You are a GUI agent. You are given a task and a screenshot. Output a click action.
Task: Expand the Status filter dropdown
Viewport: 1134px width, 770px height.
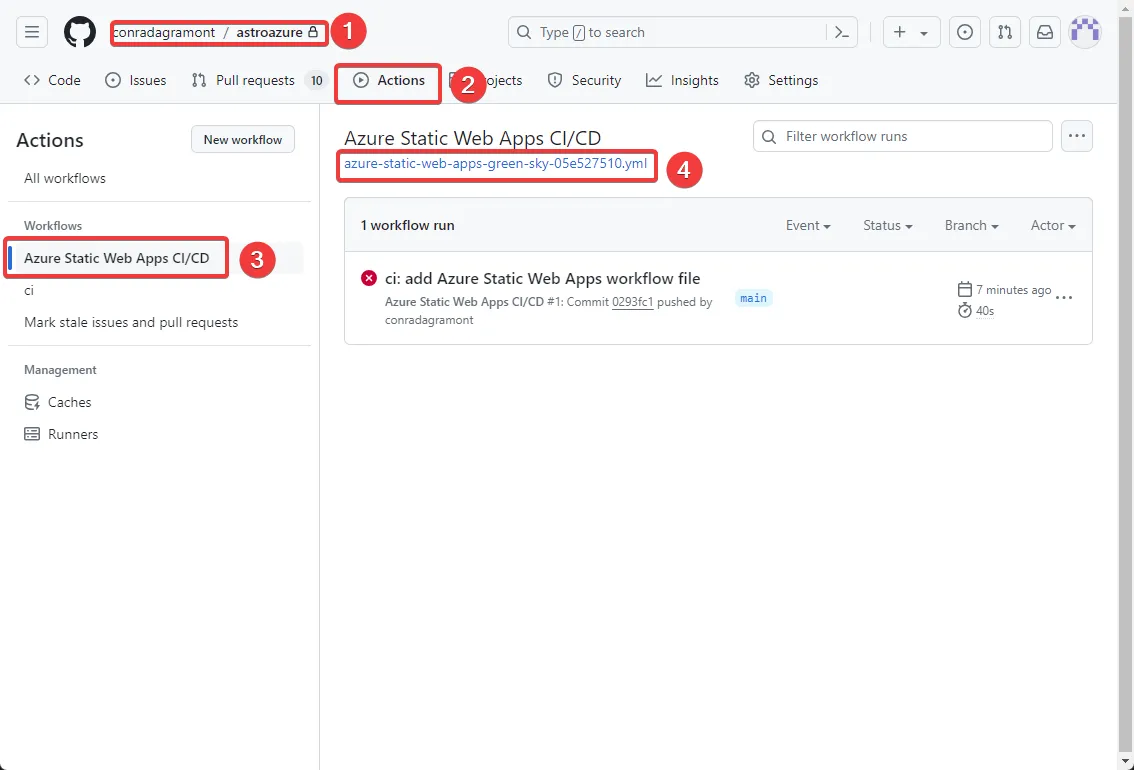pos(887,226)
